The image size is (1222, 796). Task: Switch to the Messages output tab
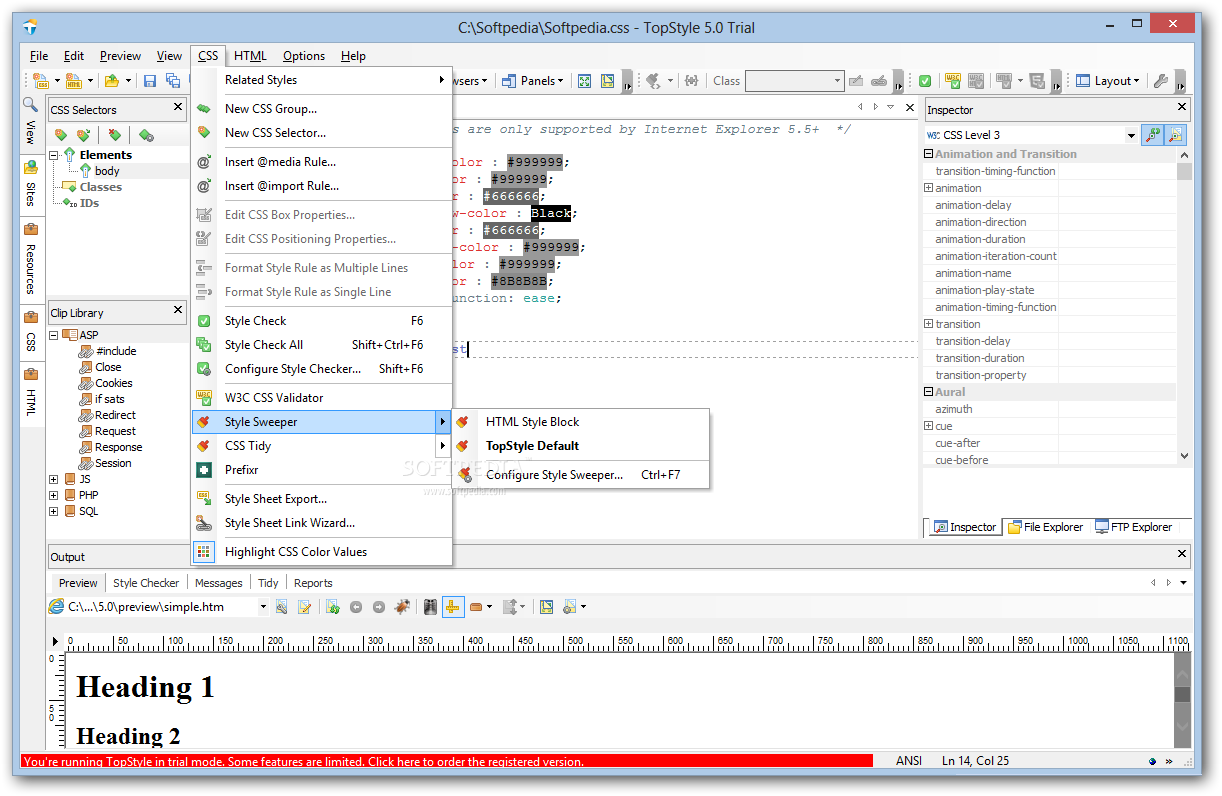(218, 583)
